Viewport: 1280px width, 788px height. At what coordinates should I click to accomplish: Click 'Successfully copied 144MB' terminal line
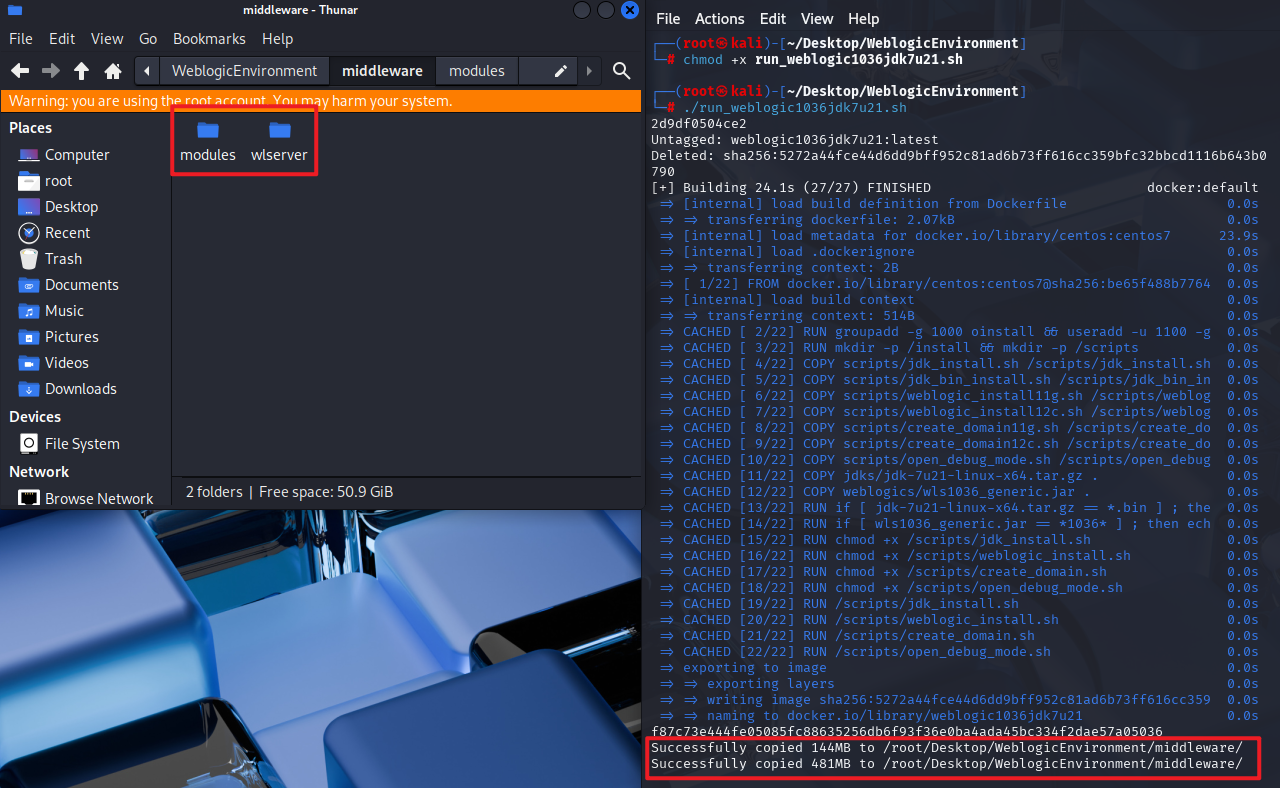pyautogui.click(x=947, y=747)
